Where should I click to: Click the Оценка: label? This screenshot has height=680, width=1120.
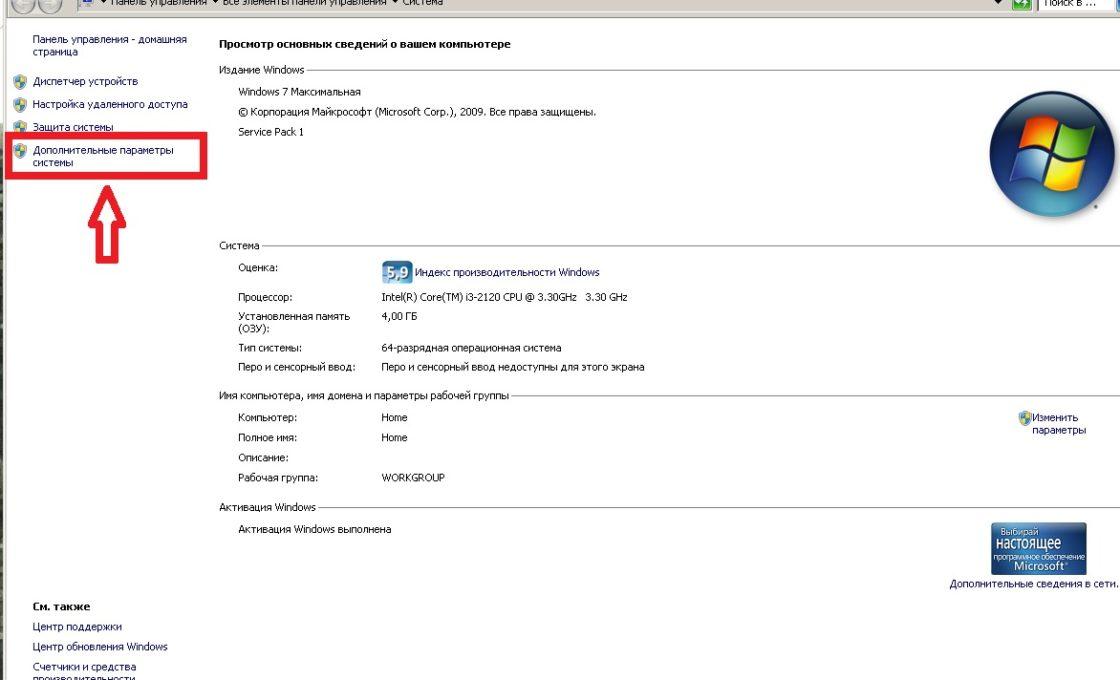[258, 268]
